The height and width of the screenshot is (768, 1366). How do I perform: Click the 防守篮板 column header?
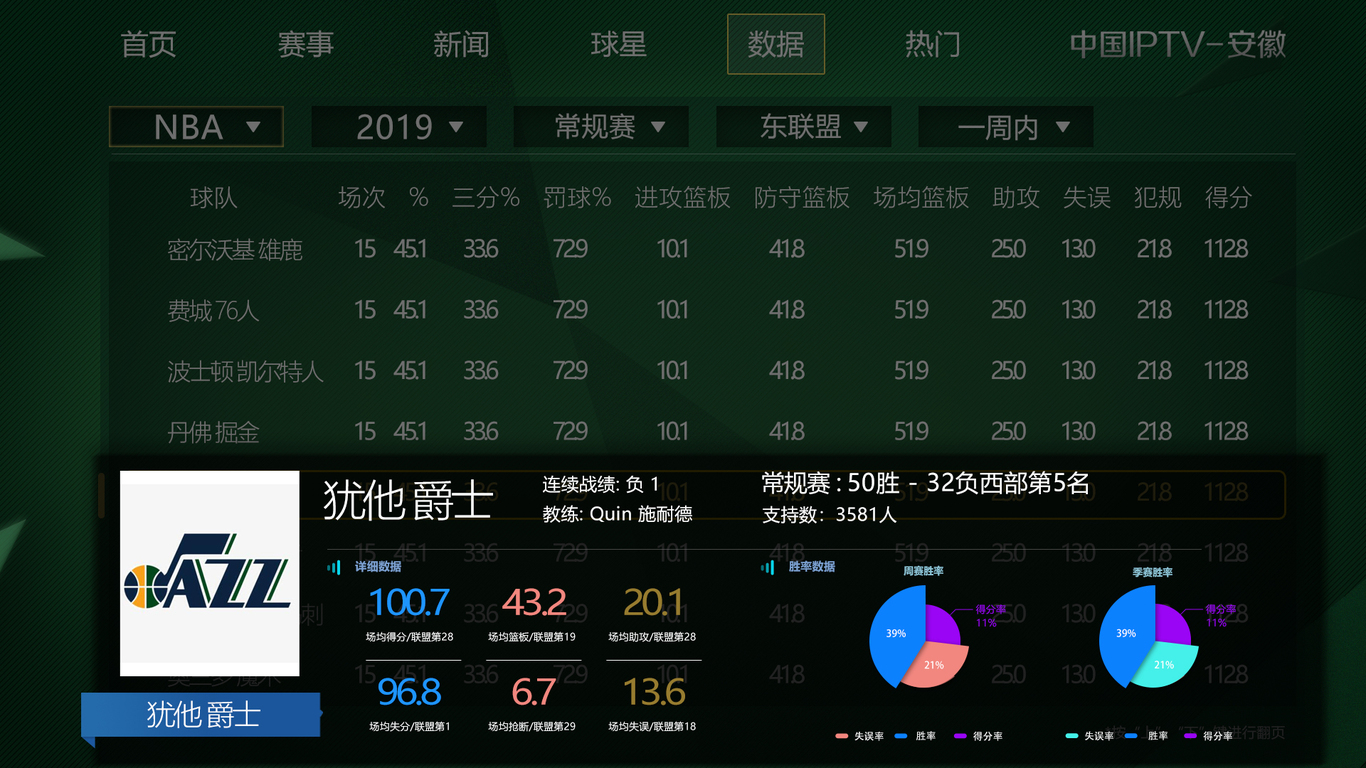click(x=801, y=198)
